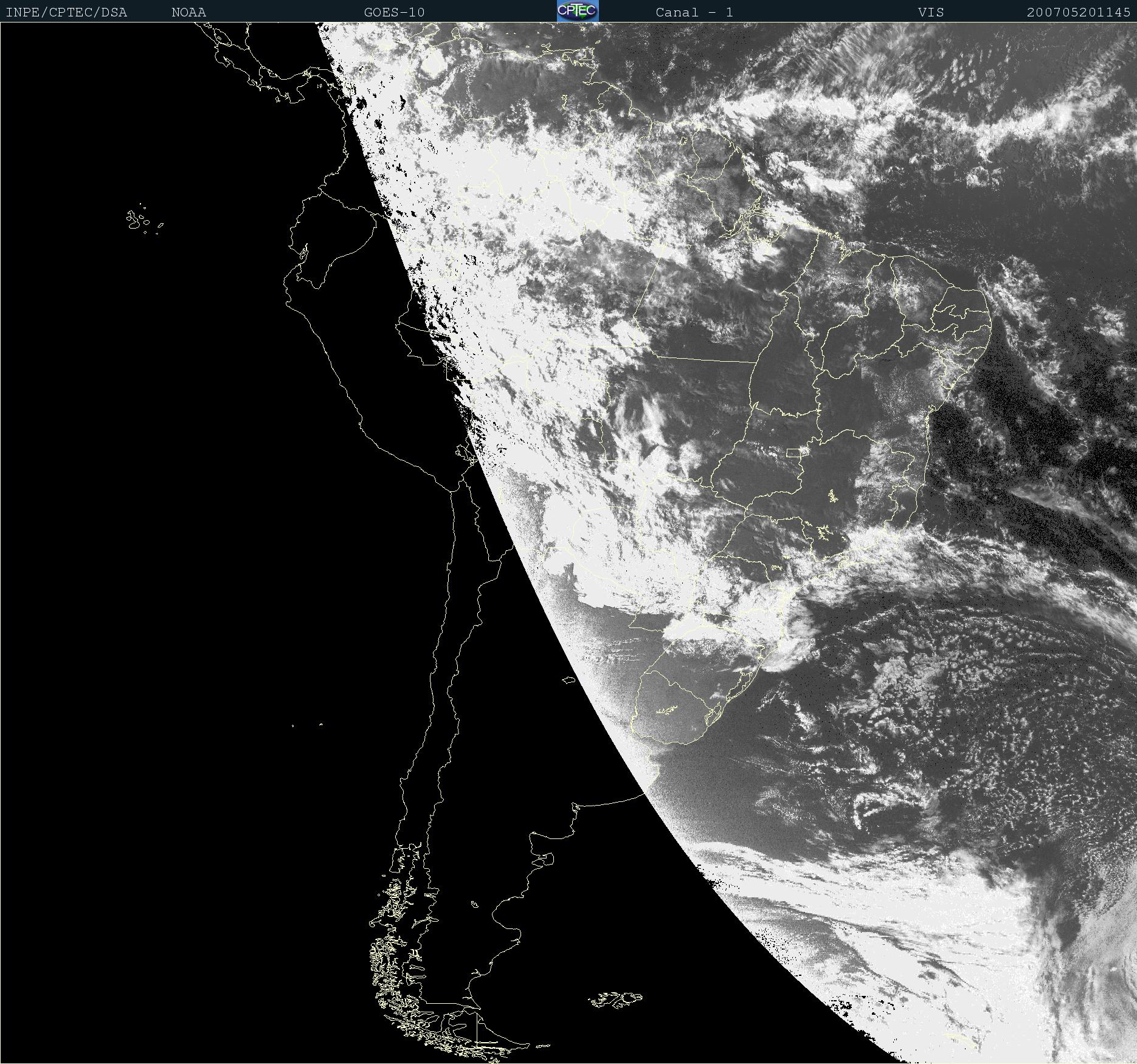Click the timestamp 200705201145
The height and width of the screenshot is (1064, 1137).
1079,12
